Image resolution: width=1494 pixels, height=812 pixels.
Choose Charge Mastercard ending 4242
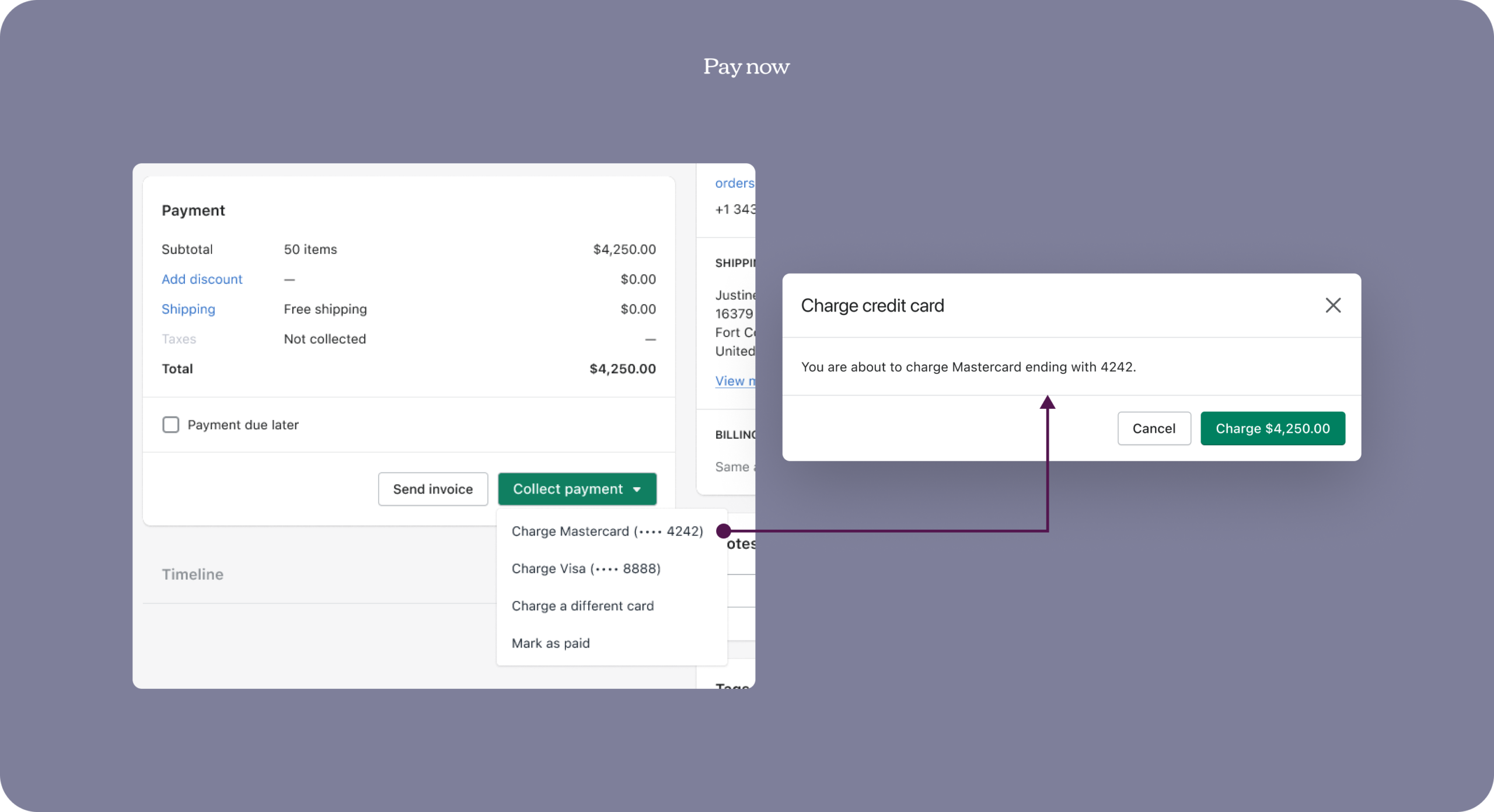607,531
